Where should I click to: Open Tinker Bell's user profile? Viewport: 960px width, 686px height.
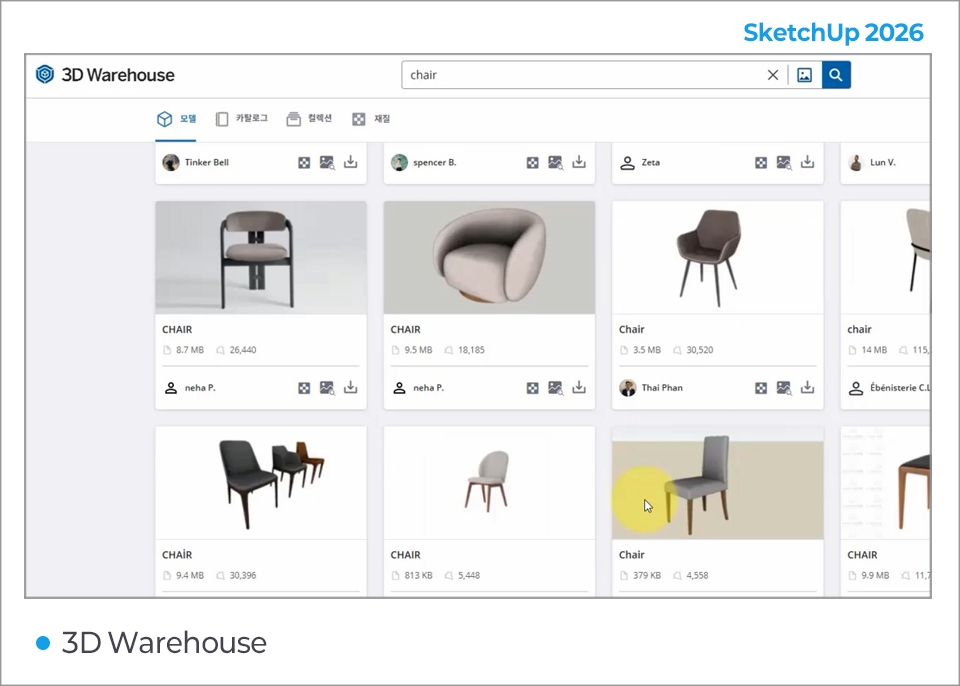point(196,162)
